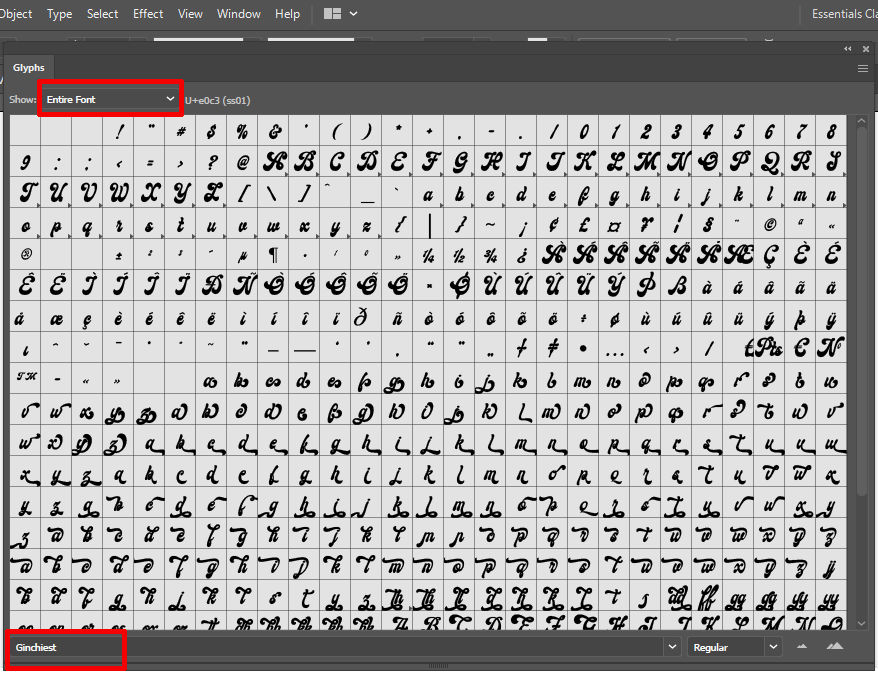Image resolution: width=878 pixels, height=676 pixels.
Task: Select the micro mu glyph
Action: [x=242, y=255]
